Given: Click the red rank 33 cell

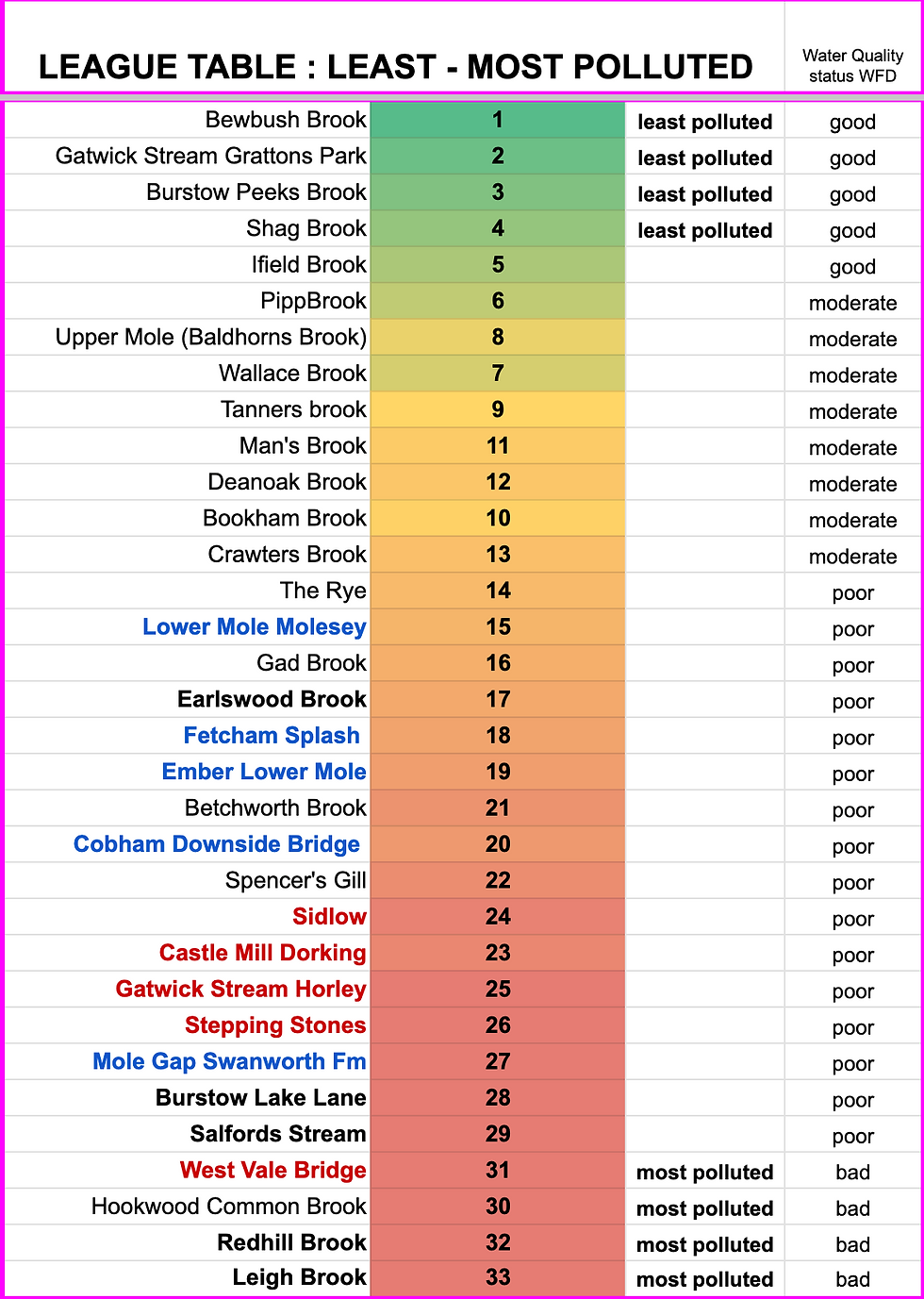Looking at the screenshot, I should pyautogui.click(x=498, y=1278).
